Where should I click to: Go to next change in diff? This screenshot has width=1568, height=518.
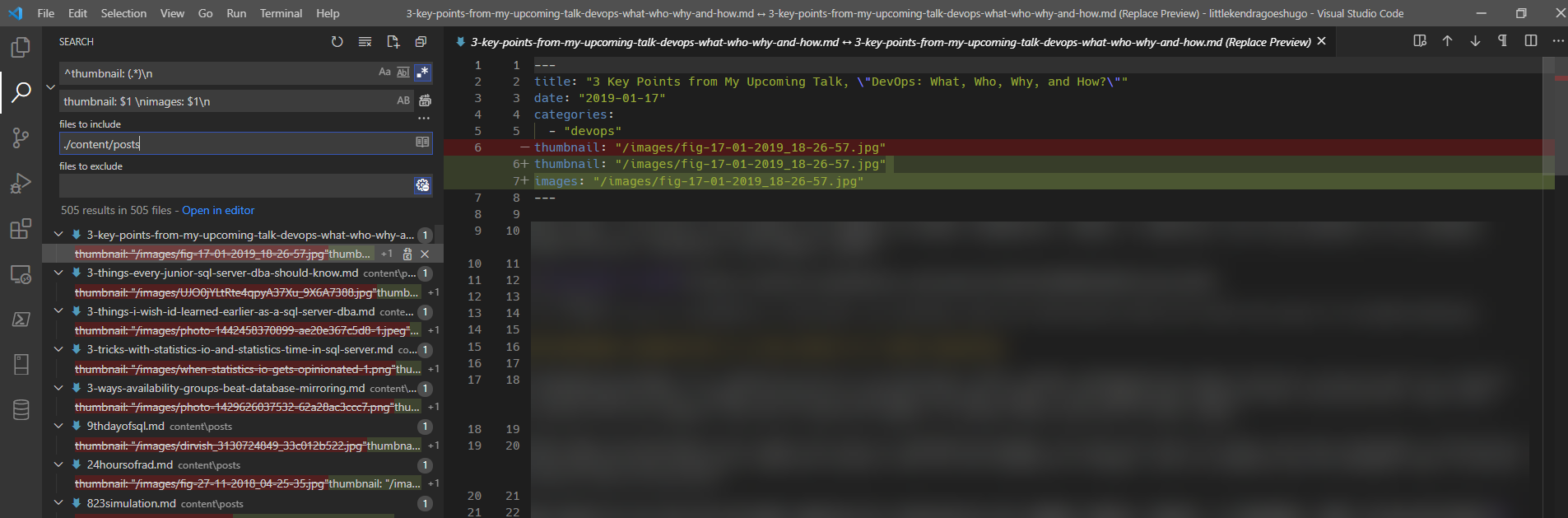tap(1475, 41)
